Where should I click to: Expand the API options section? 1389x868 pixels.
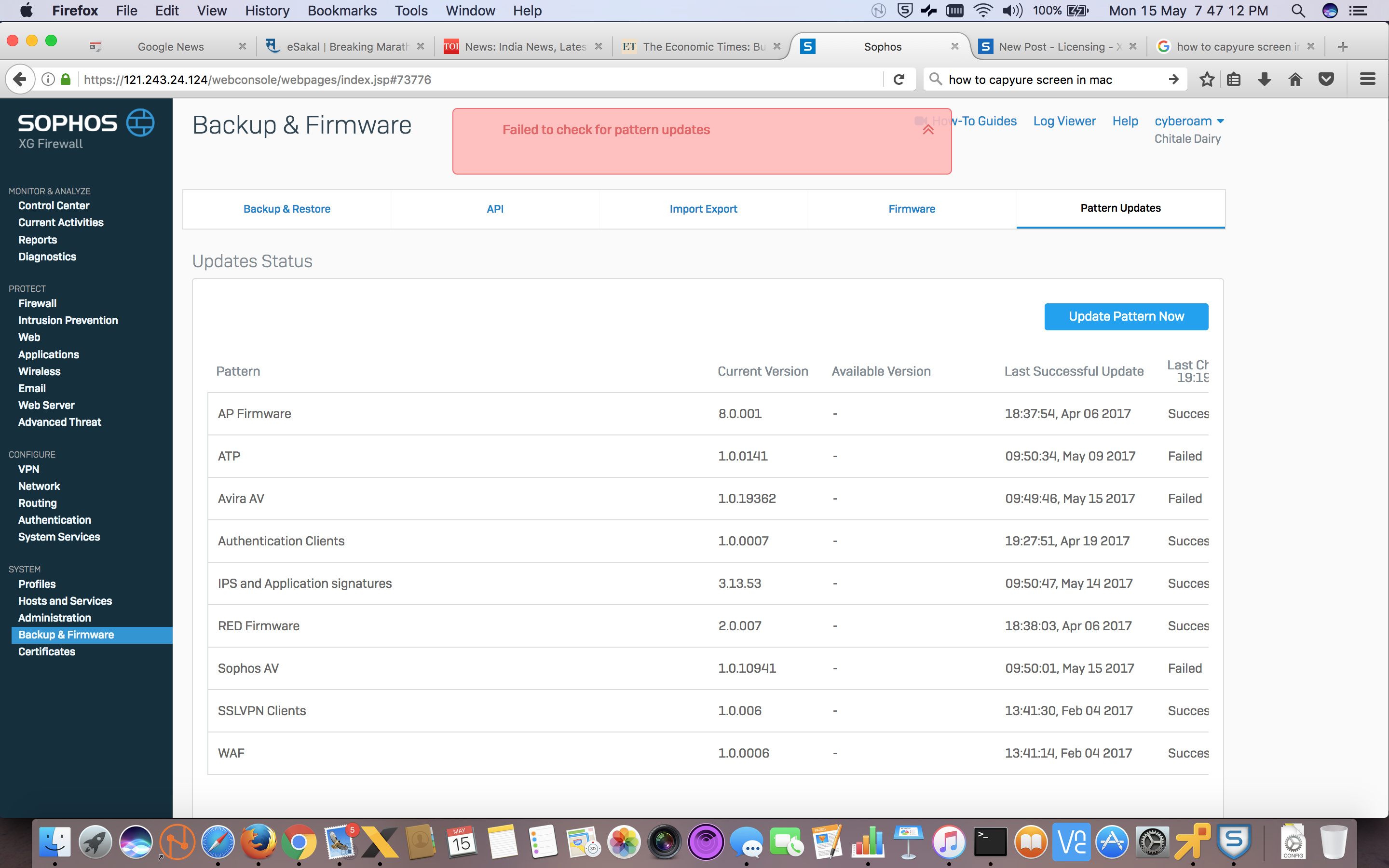point(494,209)
